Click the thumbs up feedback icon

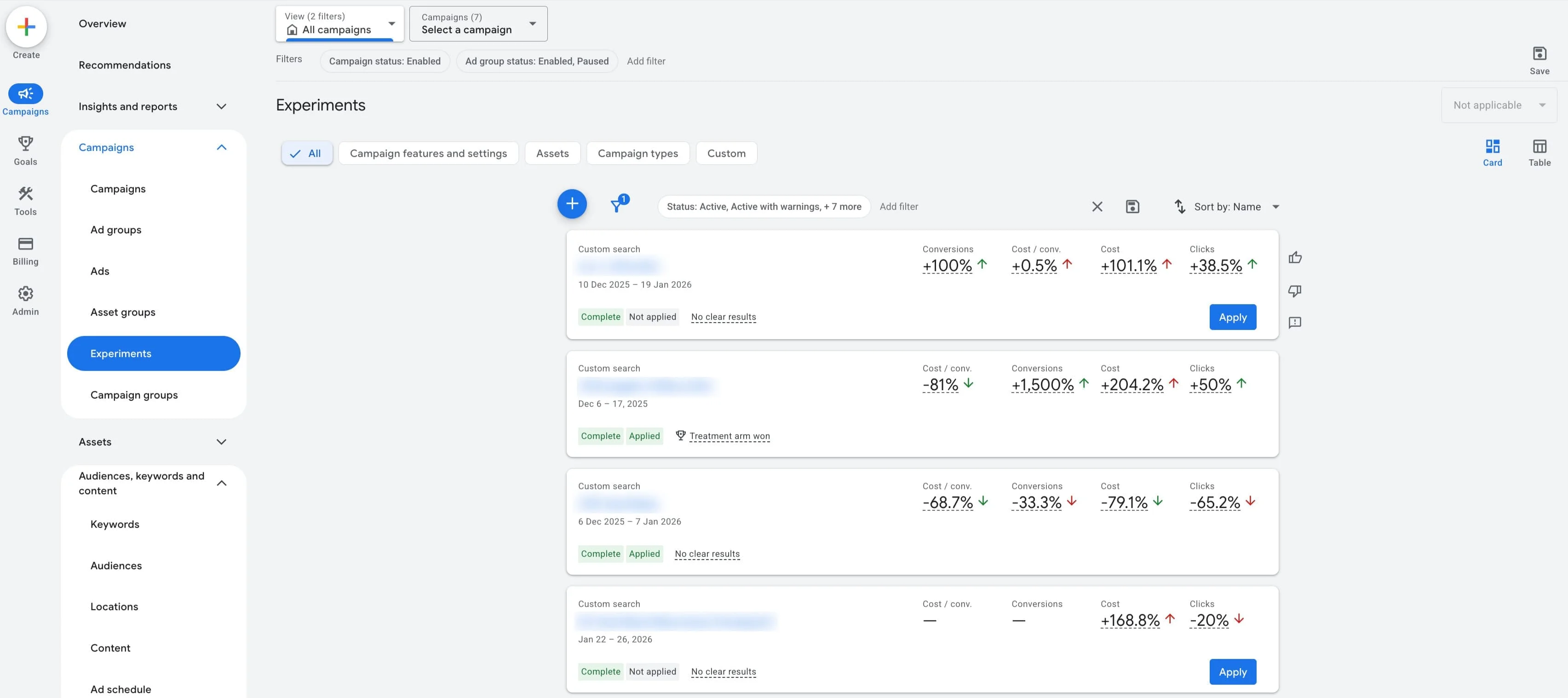[x=1295, y=258]
